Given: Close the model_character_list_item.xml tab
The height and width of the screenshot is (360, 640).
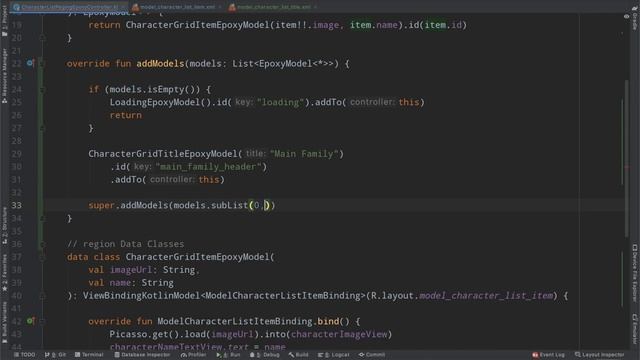Looking at the screenshot, I should (x=220, y=7).
